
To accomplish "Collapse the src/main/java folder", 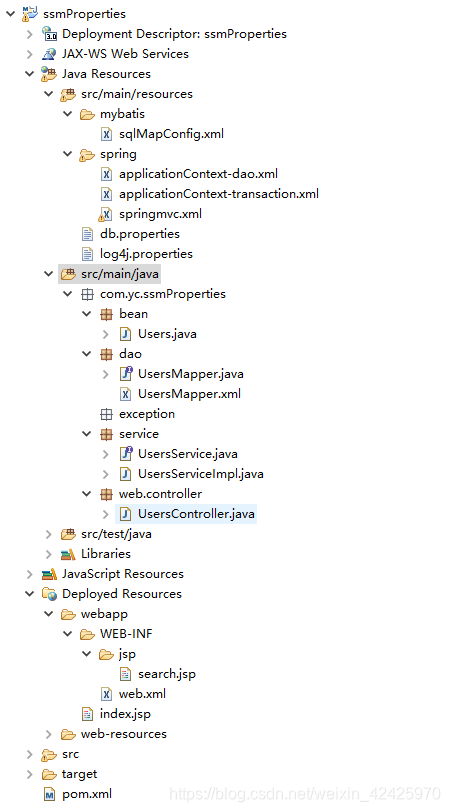I will click(x=49, y=274).
